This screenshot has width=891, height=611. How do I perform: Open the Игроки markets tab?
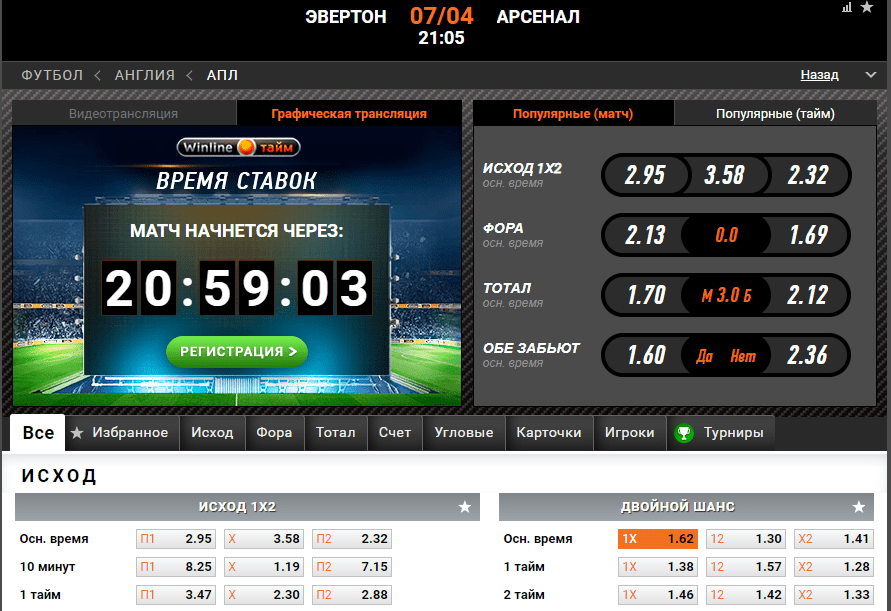pyautogui.click(x=630, y=433)
